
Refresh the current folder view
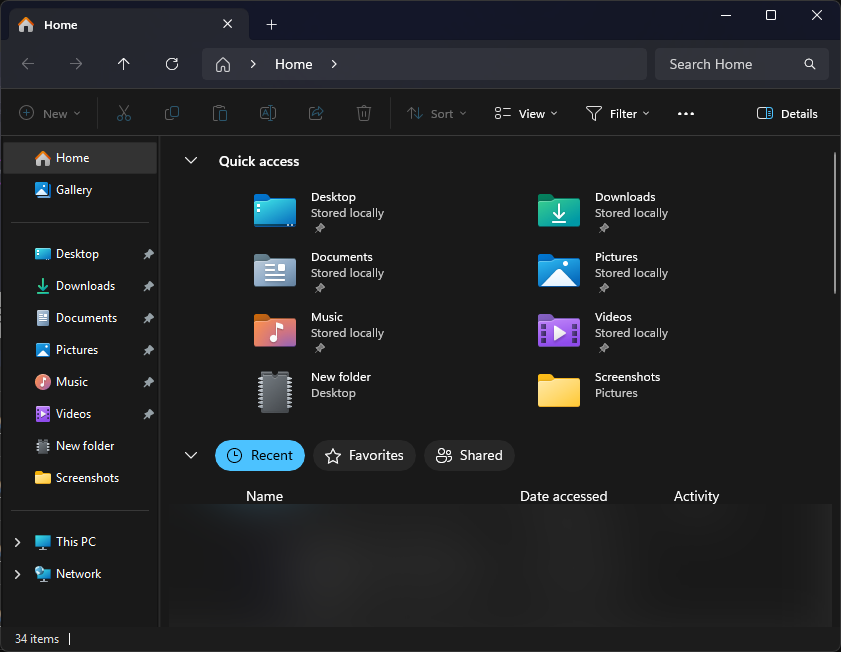click(172, 64)
